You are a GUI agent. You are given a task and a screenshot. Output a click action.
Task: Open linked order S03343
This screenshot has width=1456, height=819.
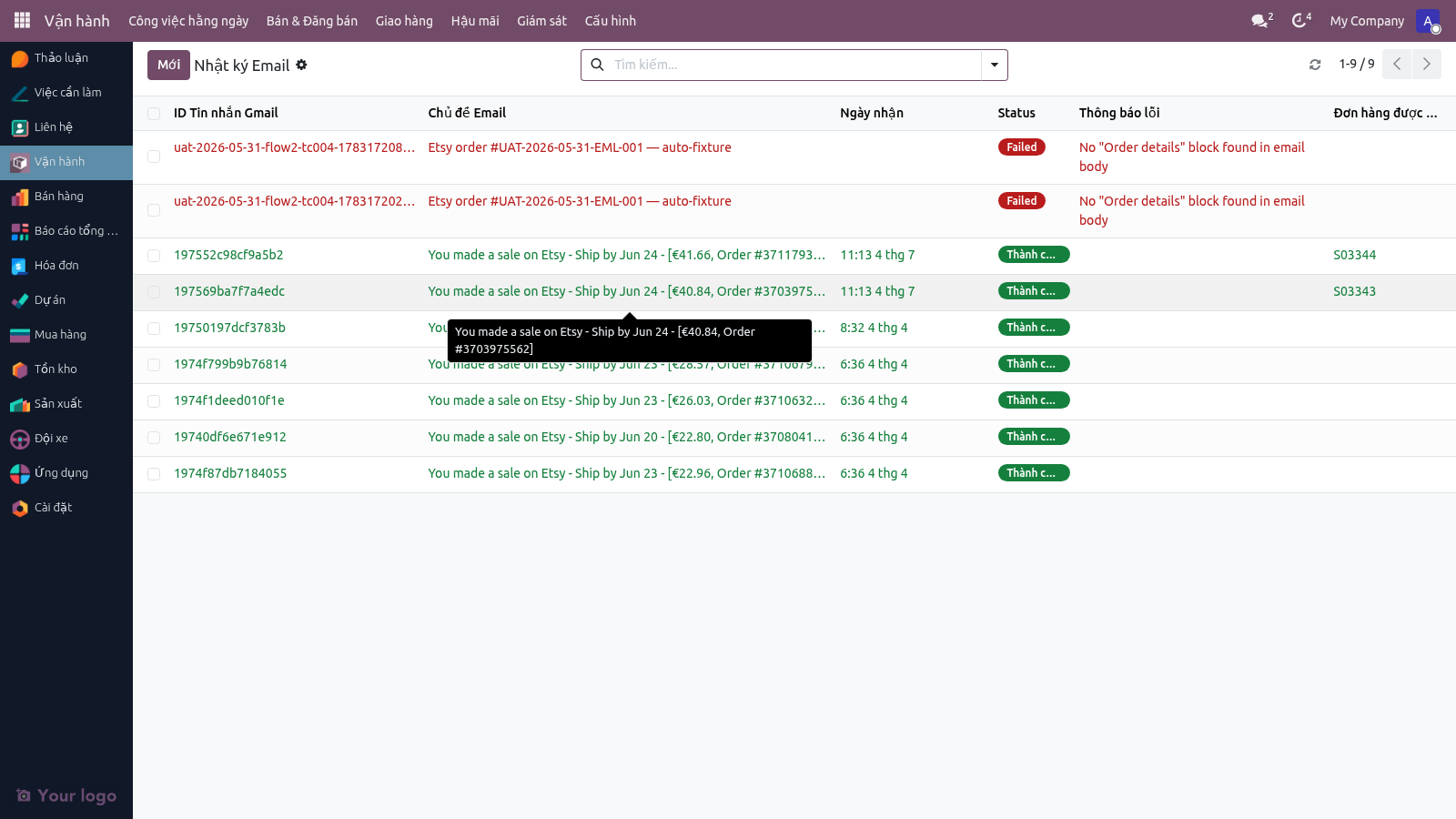pos(1354,291)
